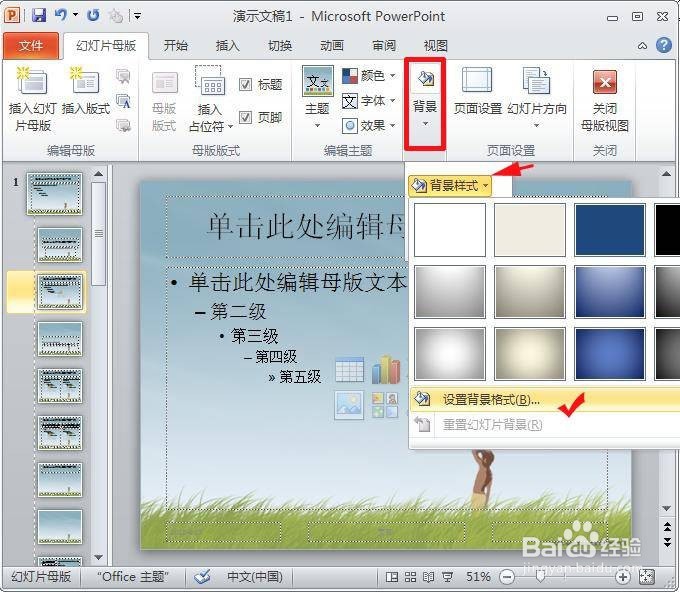Select slide master thumbnail number 1
The image size is (680, 592).
(x=54, y=193)
